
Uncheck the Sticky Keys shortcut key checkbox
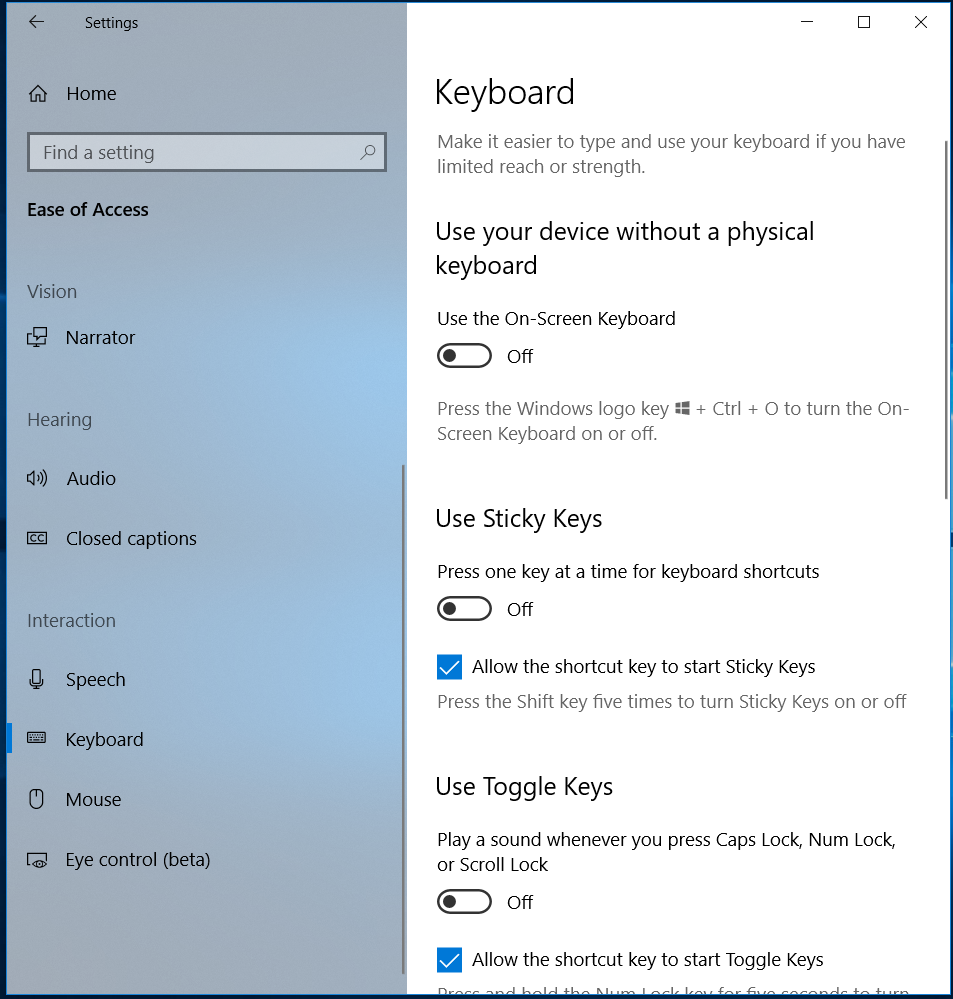click(450, 667)
